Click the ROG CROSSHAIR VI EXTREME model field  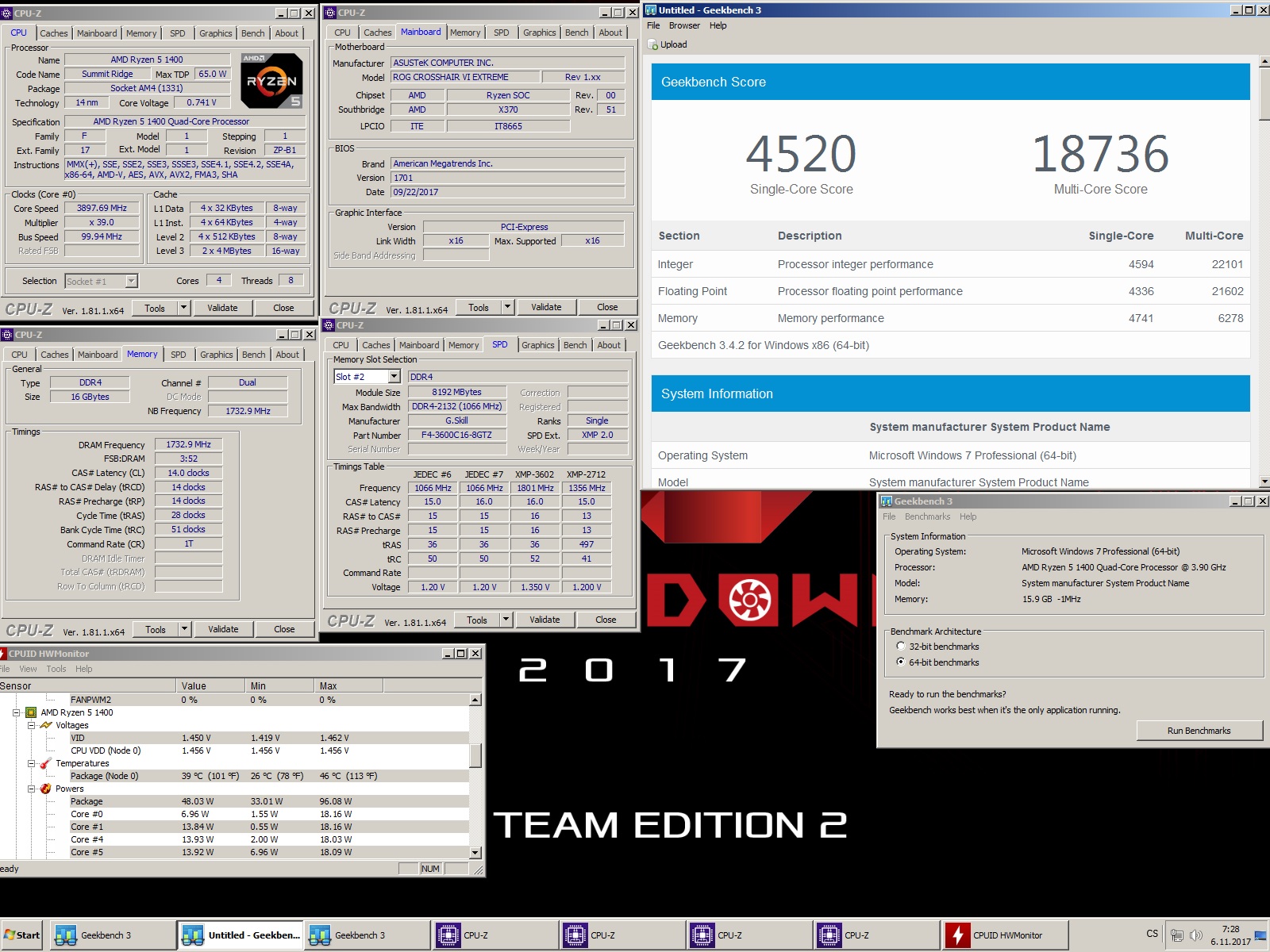coord(464,77)
